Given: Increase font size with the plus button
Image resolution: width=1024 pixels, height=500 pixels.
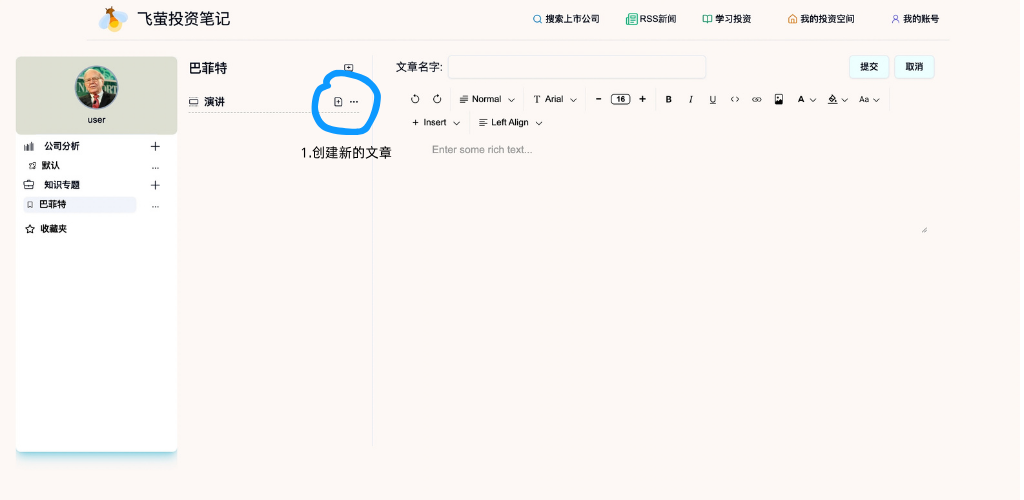Looking at the screenshot, I should pos(643,99).
